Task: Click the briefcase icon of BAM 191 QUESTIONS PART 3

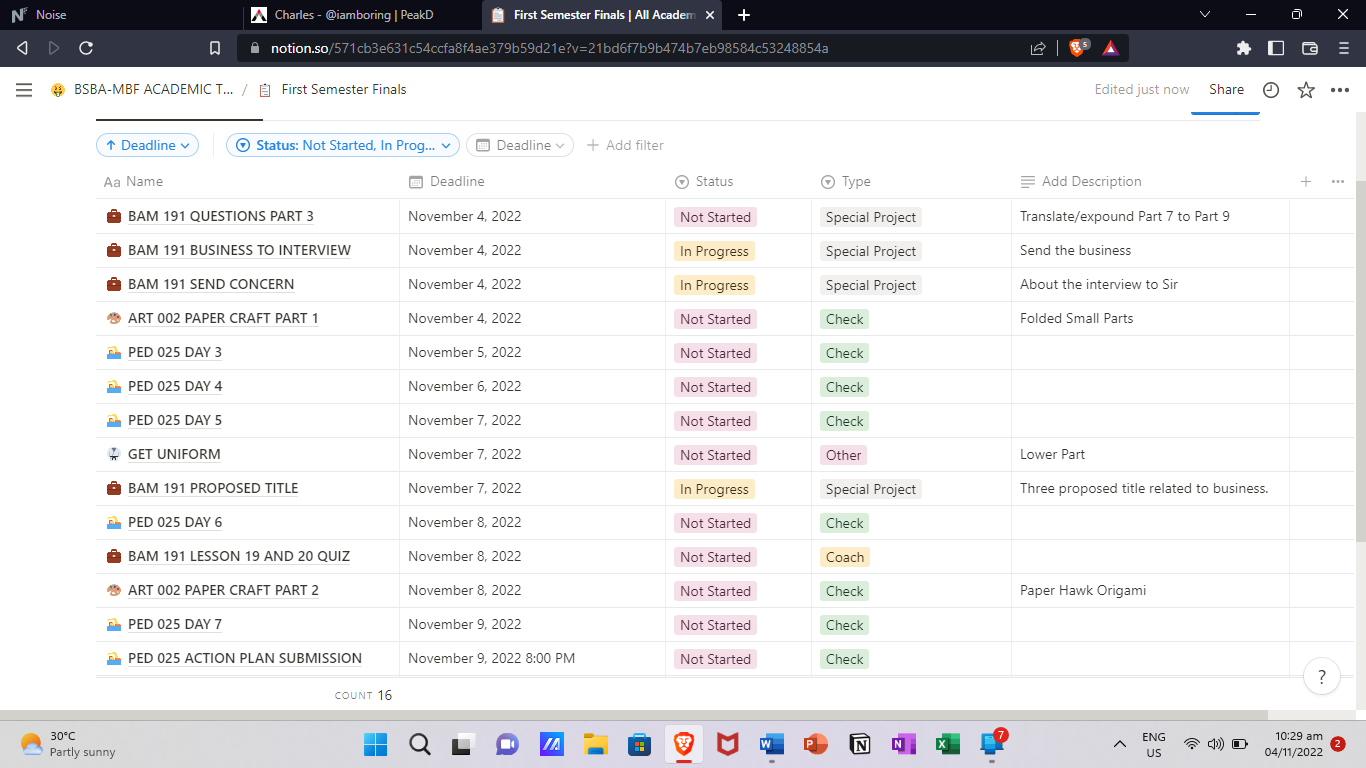Action: pyautogui.click(x=114, y=217)
